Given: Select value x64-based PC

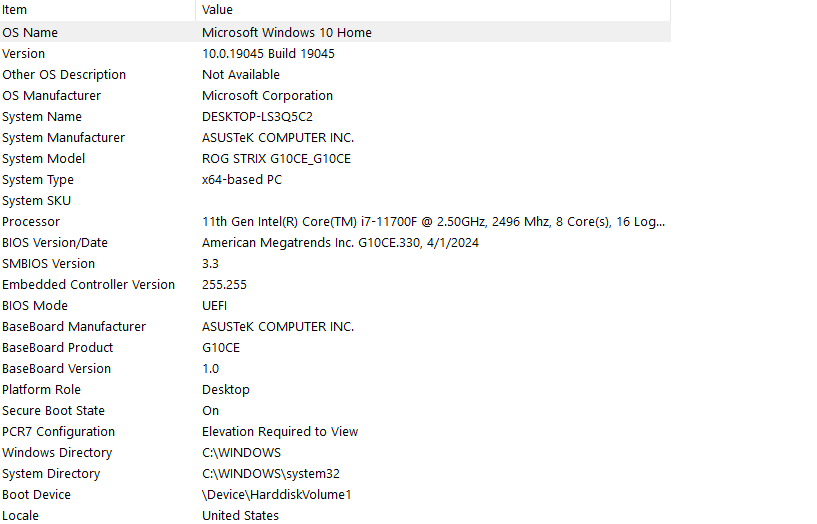Looking at the screenshot, I should click(242, 180).
